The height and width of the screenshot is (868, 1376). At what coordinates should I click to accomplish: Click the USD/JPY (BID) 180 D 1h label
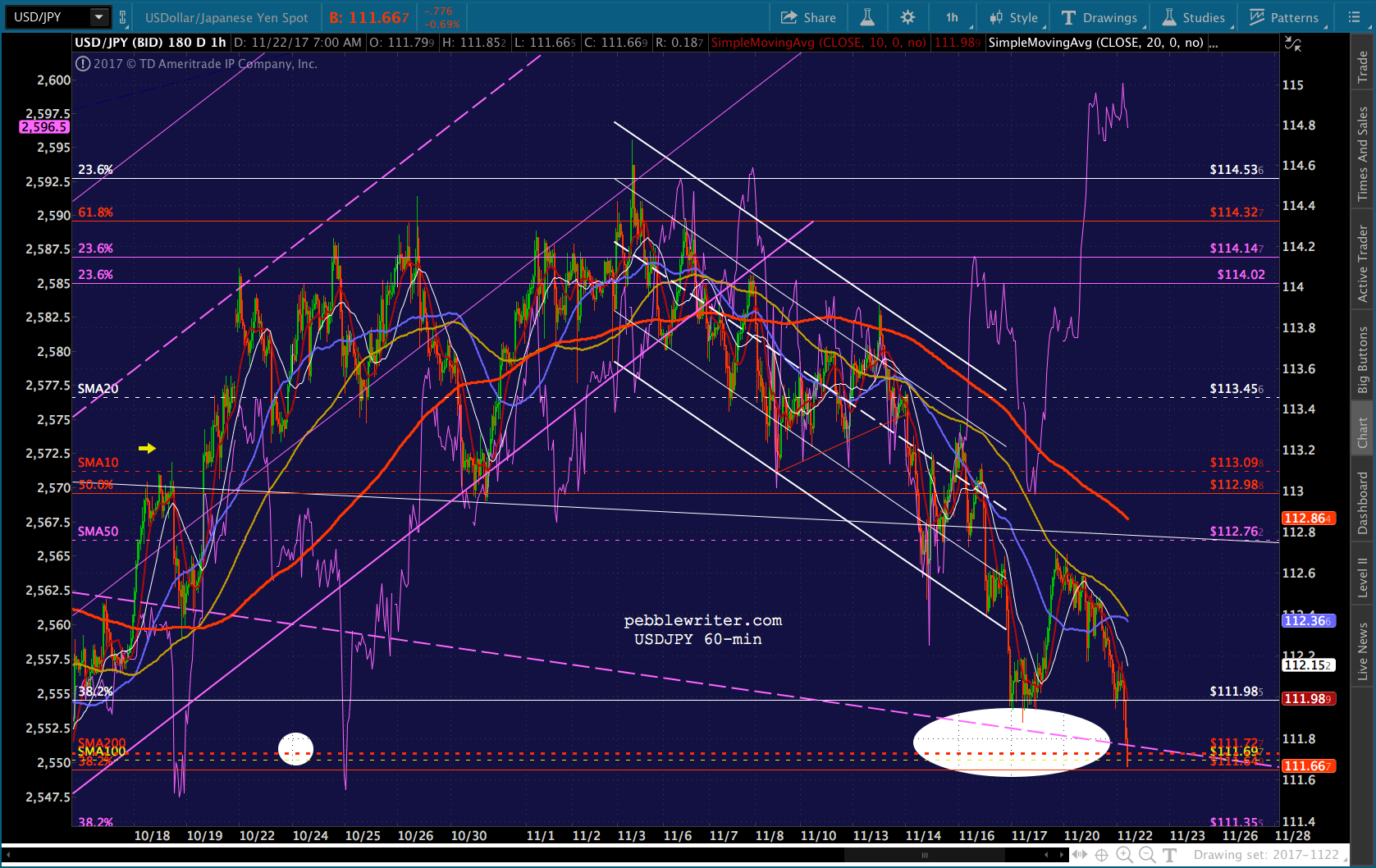[x=150, y=43]
